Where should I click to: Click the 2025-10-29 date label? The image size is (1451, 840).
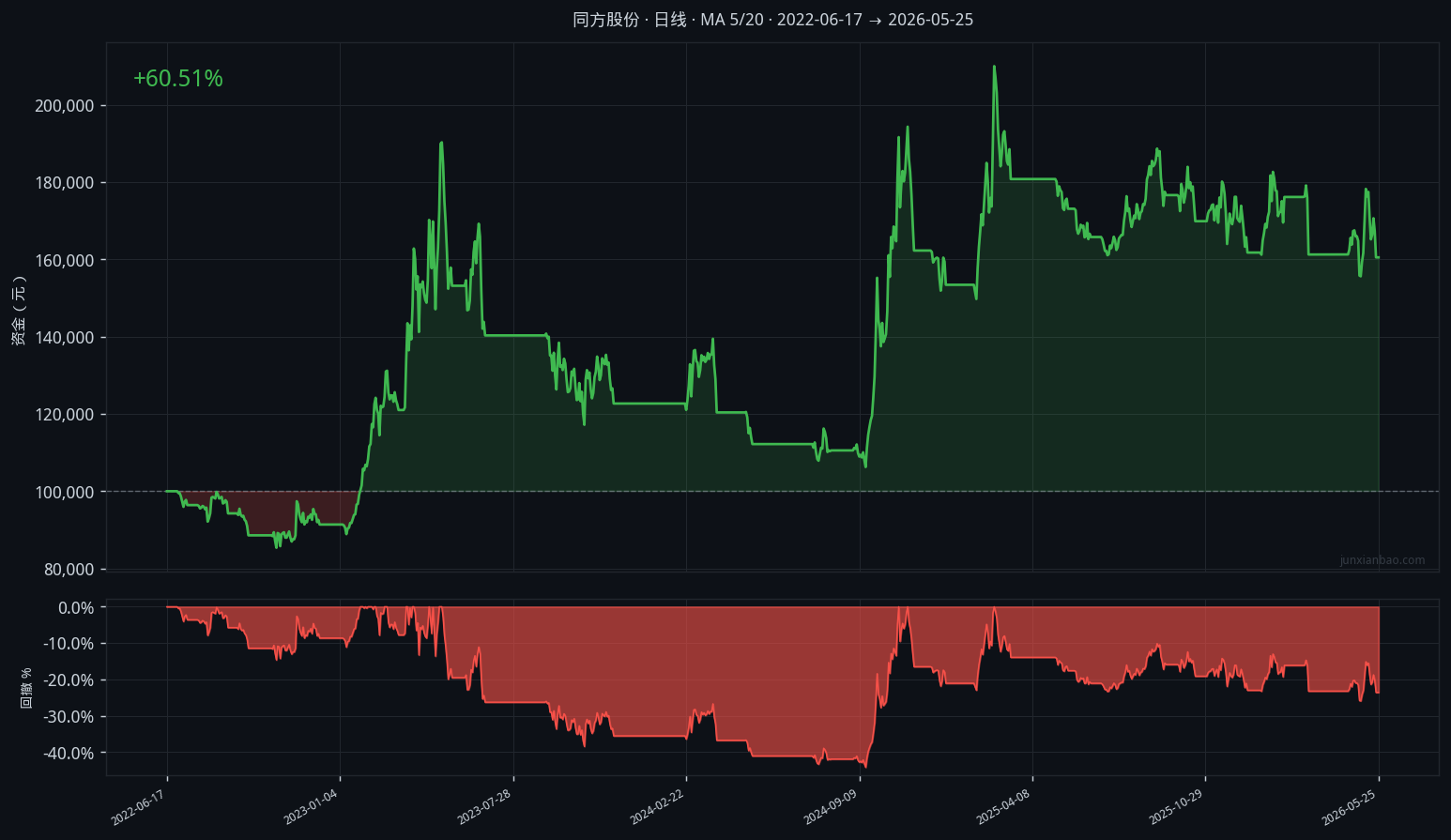(1176, 807)
